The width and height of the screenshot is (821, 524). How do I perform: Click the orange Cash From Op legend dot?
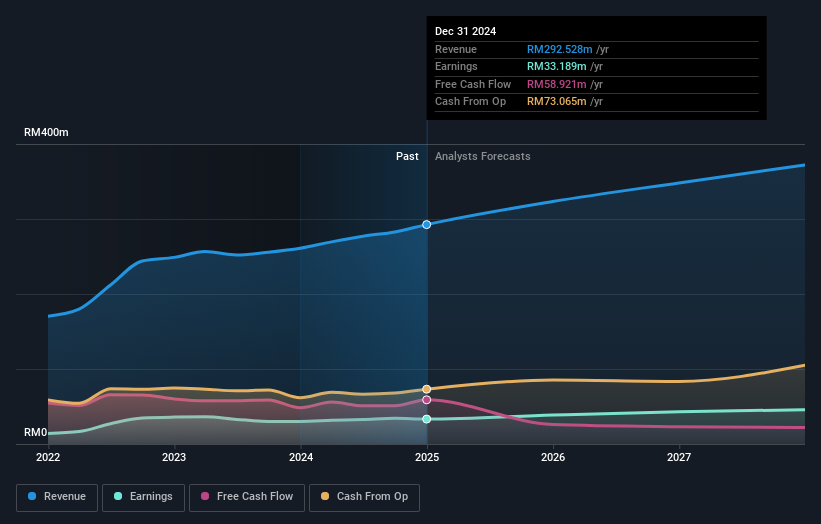tap(325, 496)
